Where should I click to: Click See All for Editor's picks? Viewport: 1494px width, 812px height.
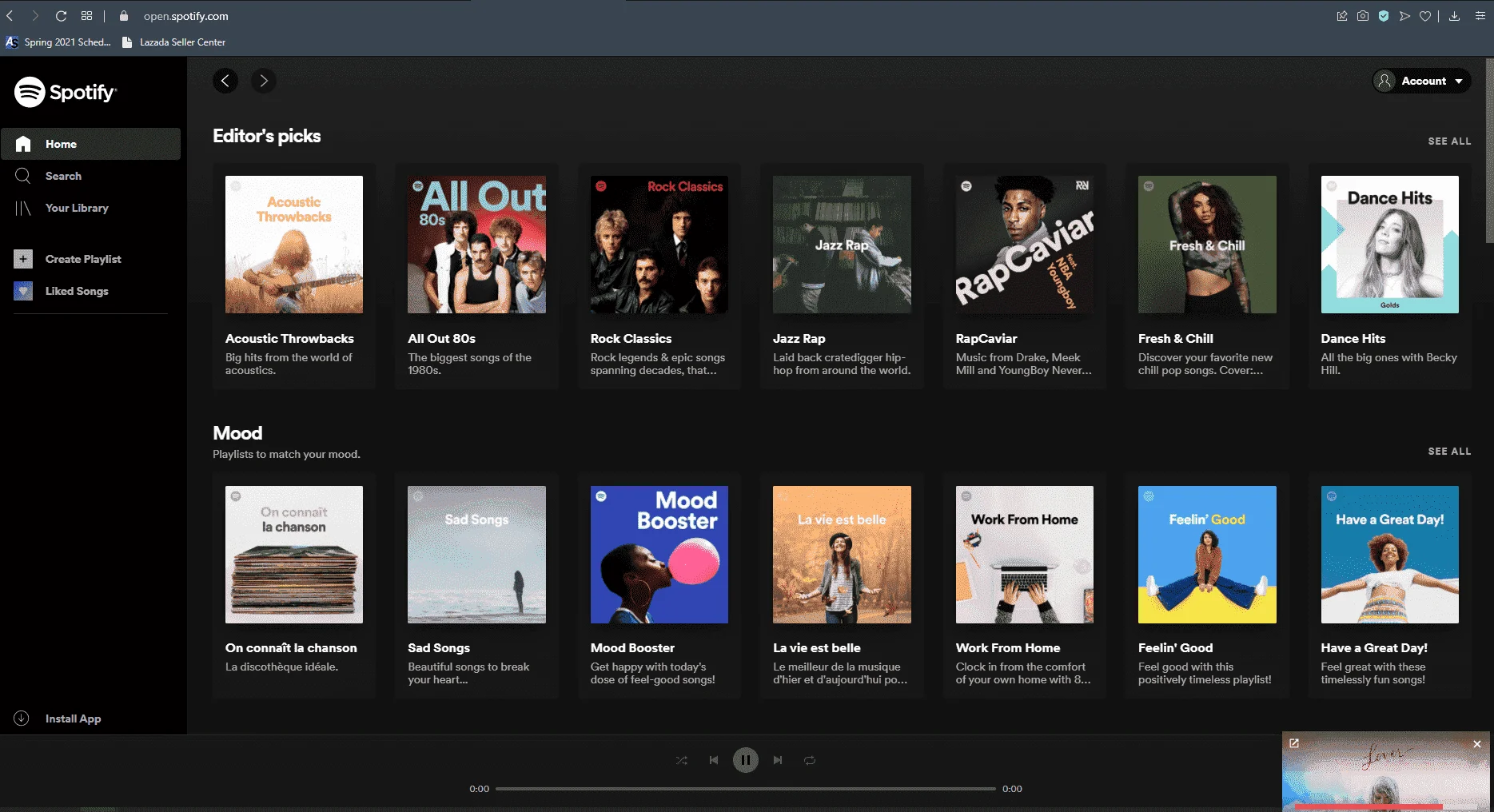[1449, 141]
